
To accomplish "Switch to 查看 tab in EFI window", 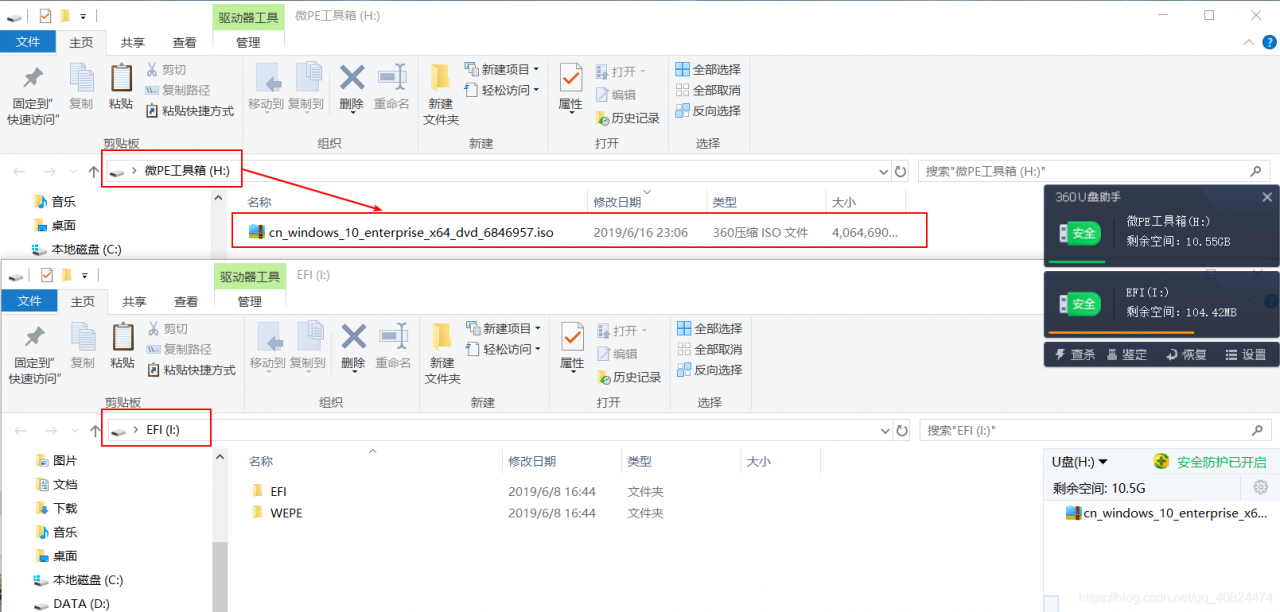I will 186,302.
